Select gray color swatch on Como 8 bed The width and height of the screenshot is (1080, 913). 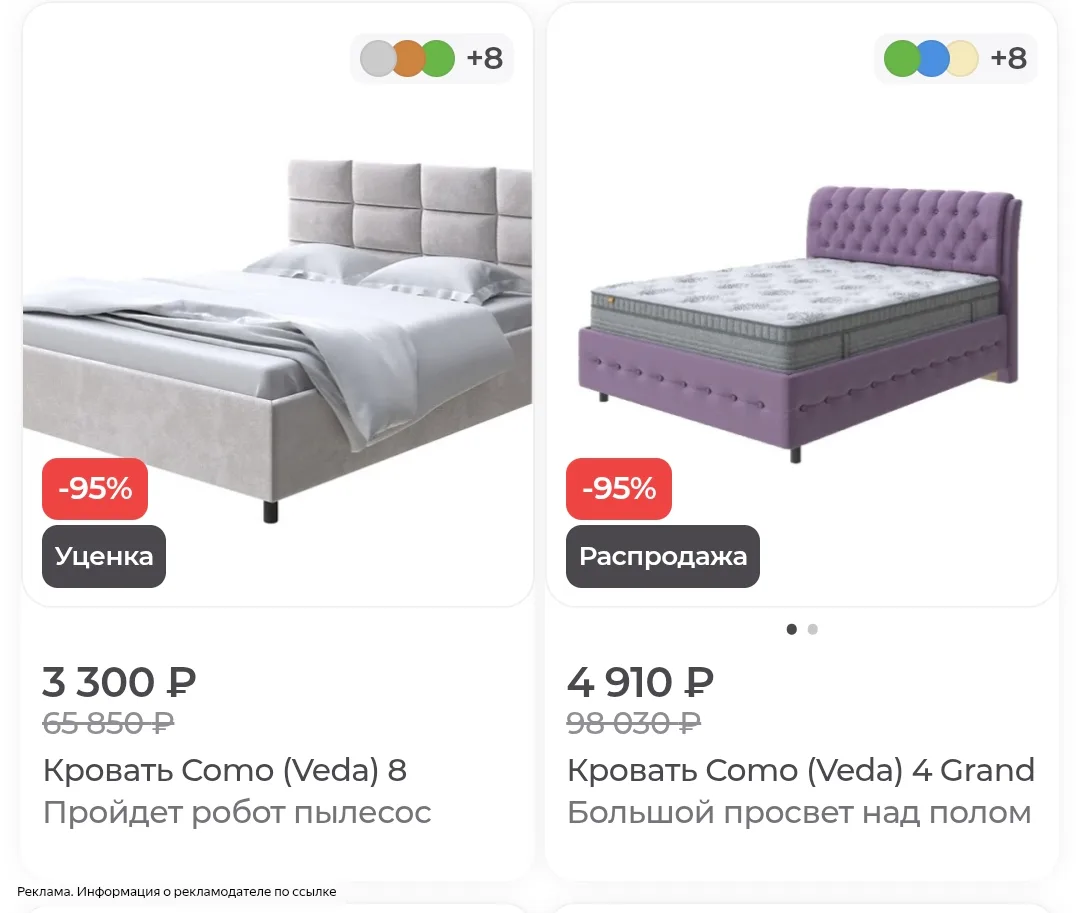[x=377, y=59]
